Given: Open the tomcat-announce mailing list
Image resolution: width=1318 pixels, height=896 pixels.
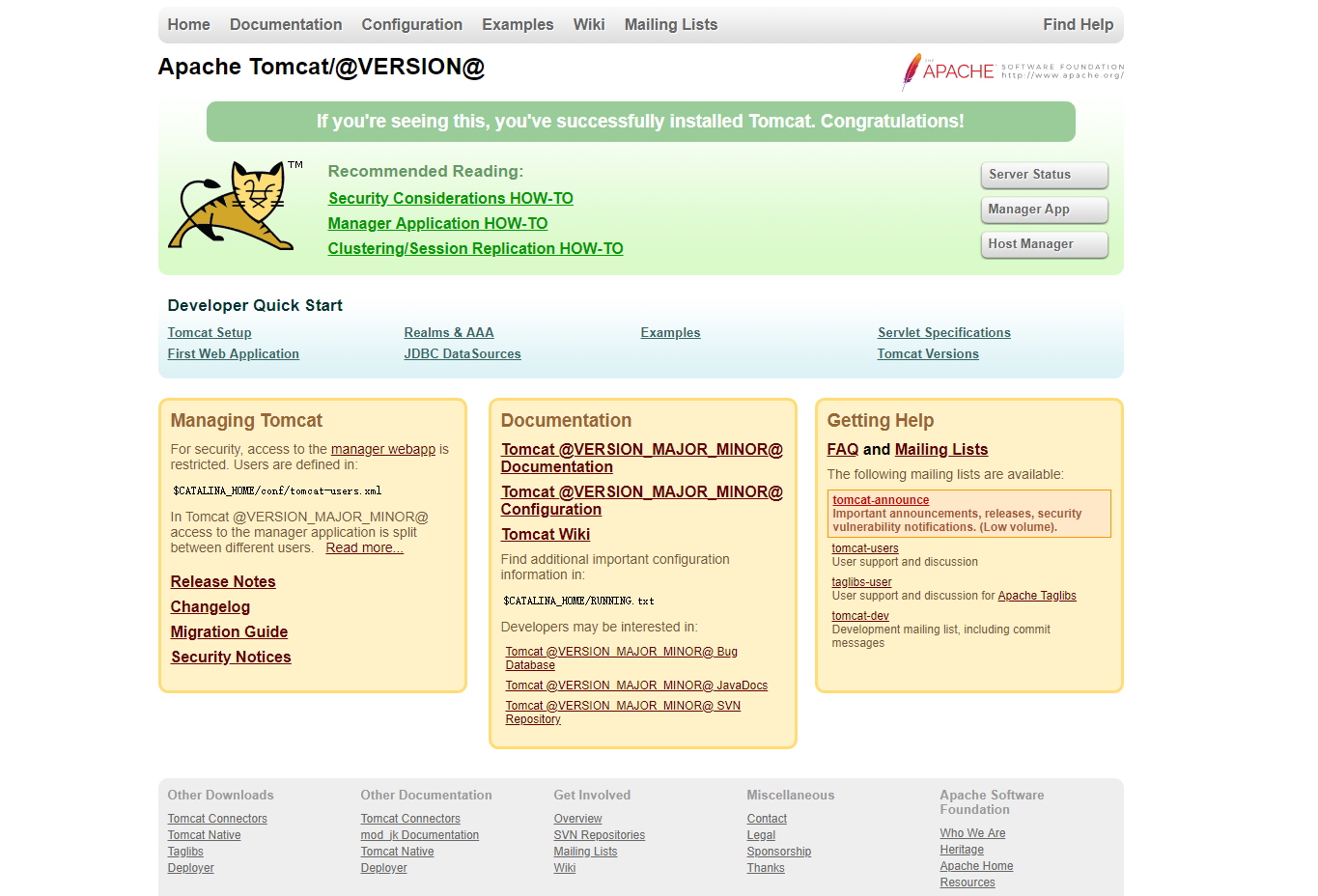Looking at the screenshot, I should click(x=881, y=500).
